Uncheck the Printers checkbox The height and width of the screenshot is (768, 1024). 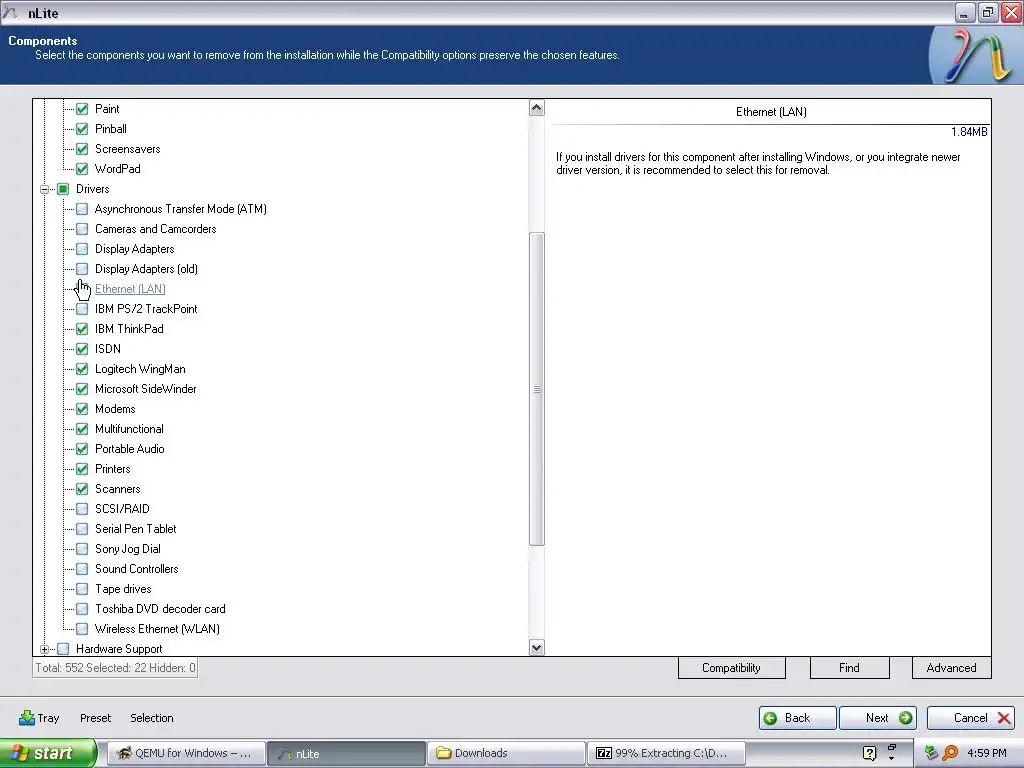click(x=82, y=469)
